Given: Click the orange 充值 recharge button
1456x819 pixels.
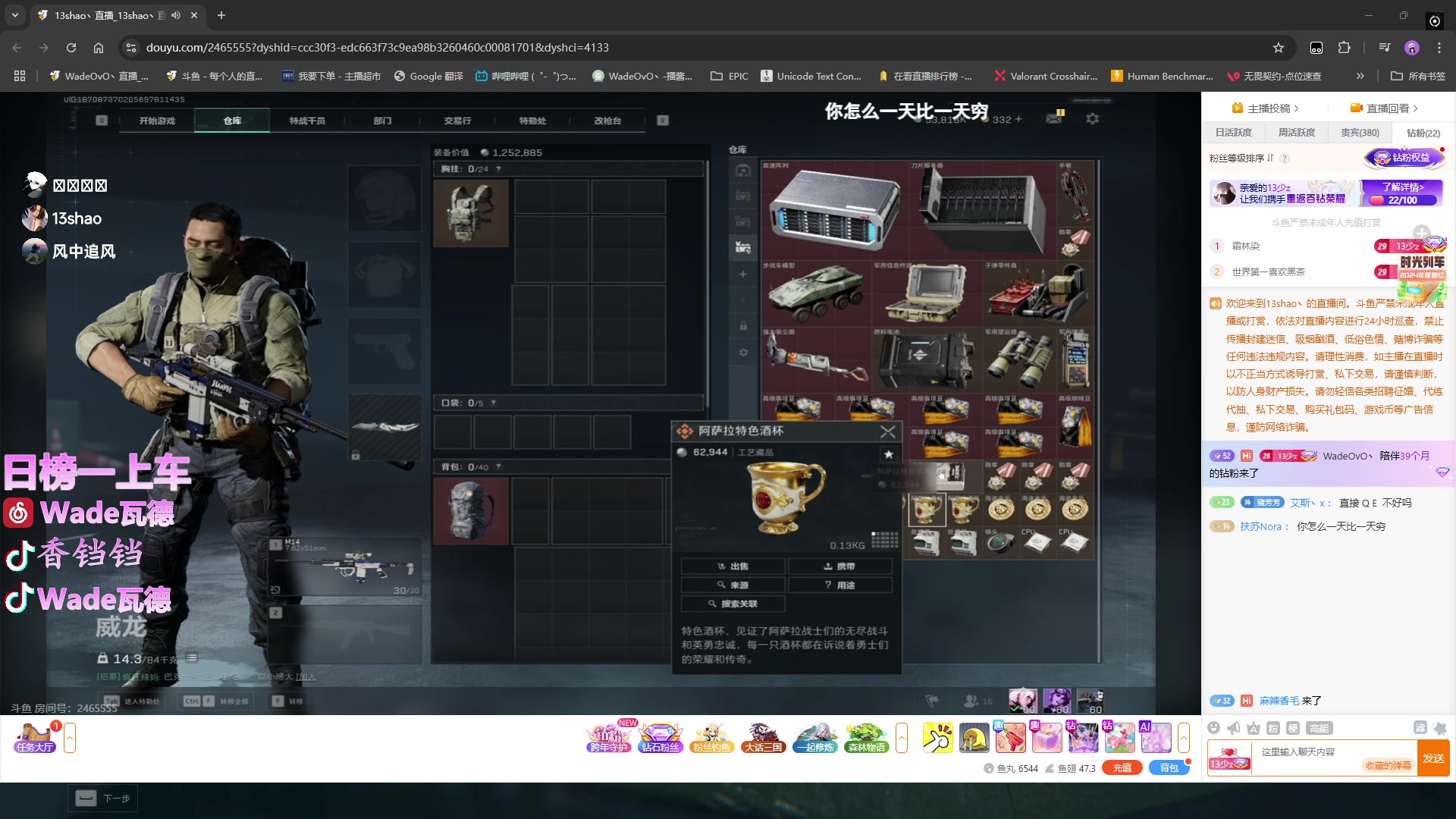Looking at the screenshot, I should pos(1122,768).
